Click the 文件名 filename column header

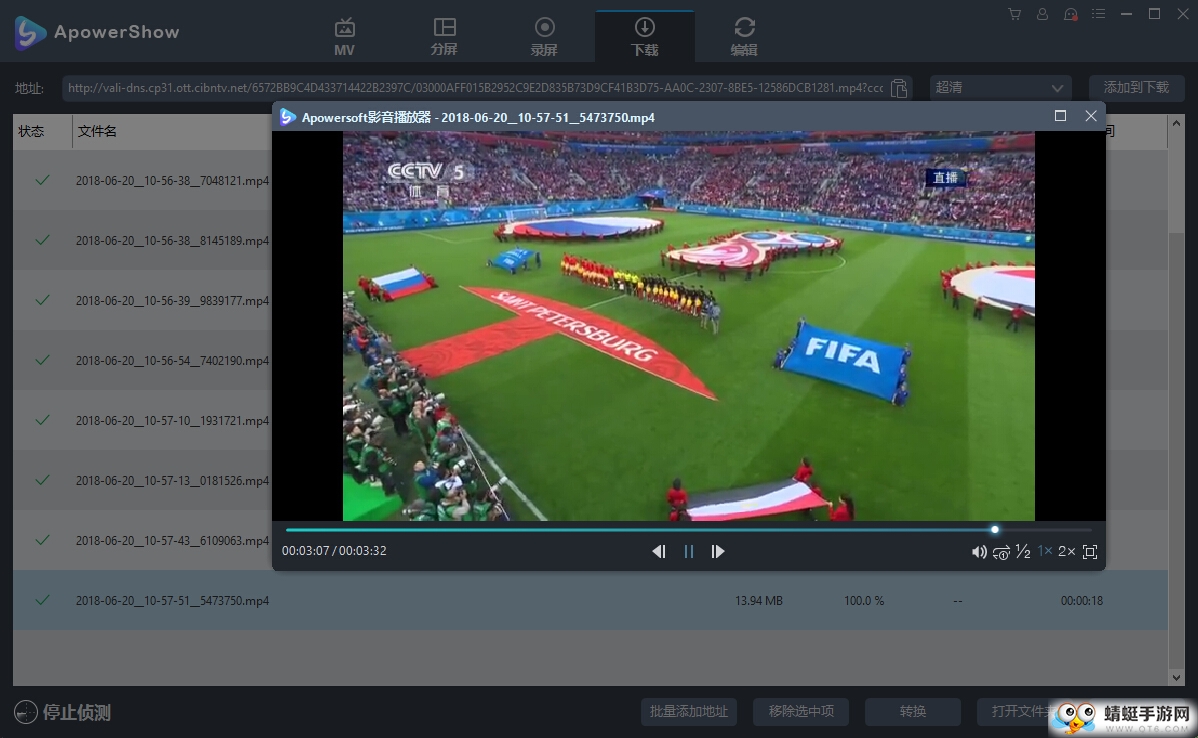pos(97,131)
